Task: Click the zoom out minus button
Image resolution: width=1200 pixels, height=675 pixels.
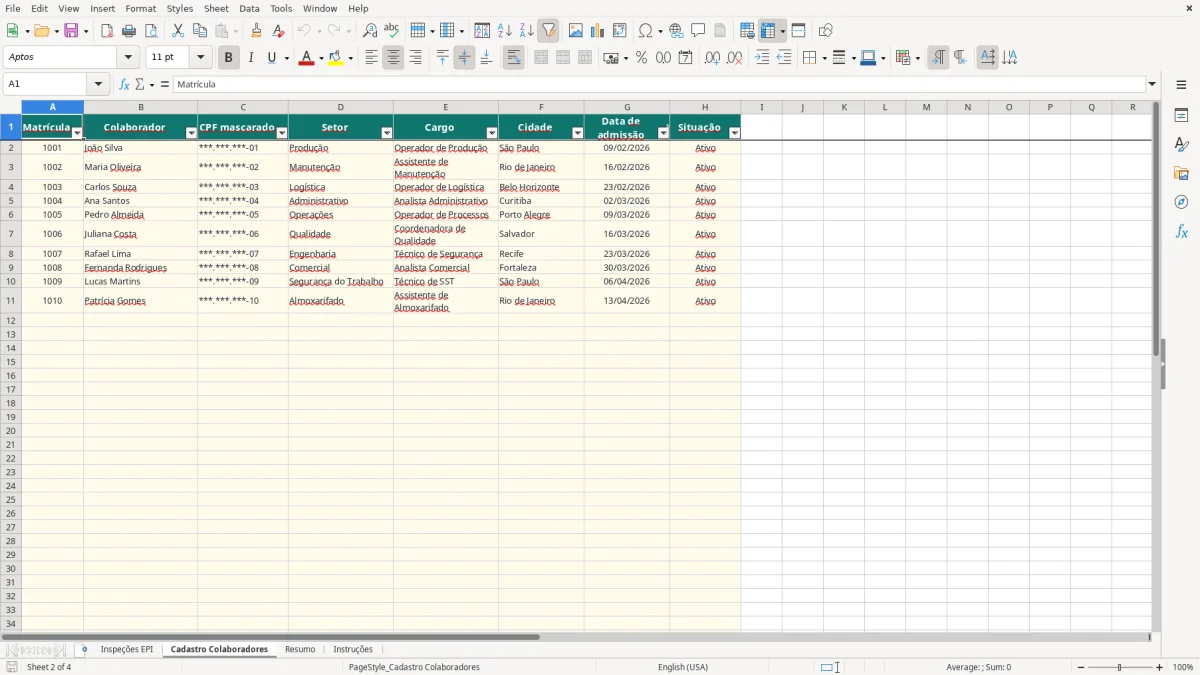Action: (x=1081, y=667)
